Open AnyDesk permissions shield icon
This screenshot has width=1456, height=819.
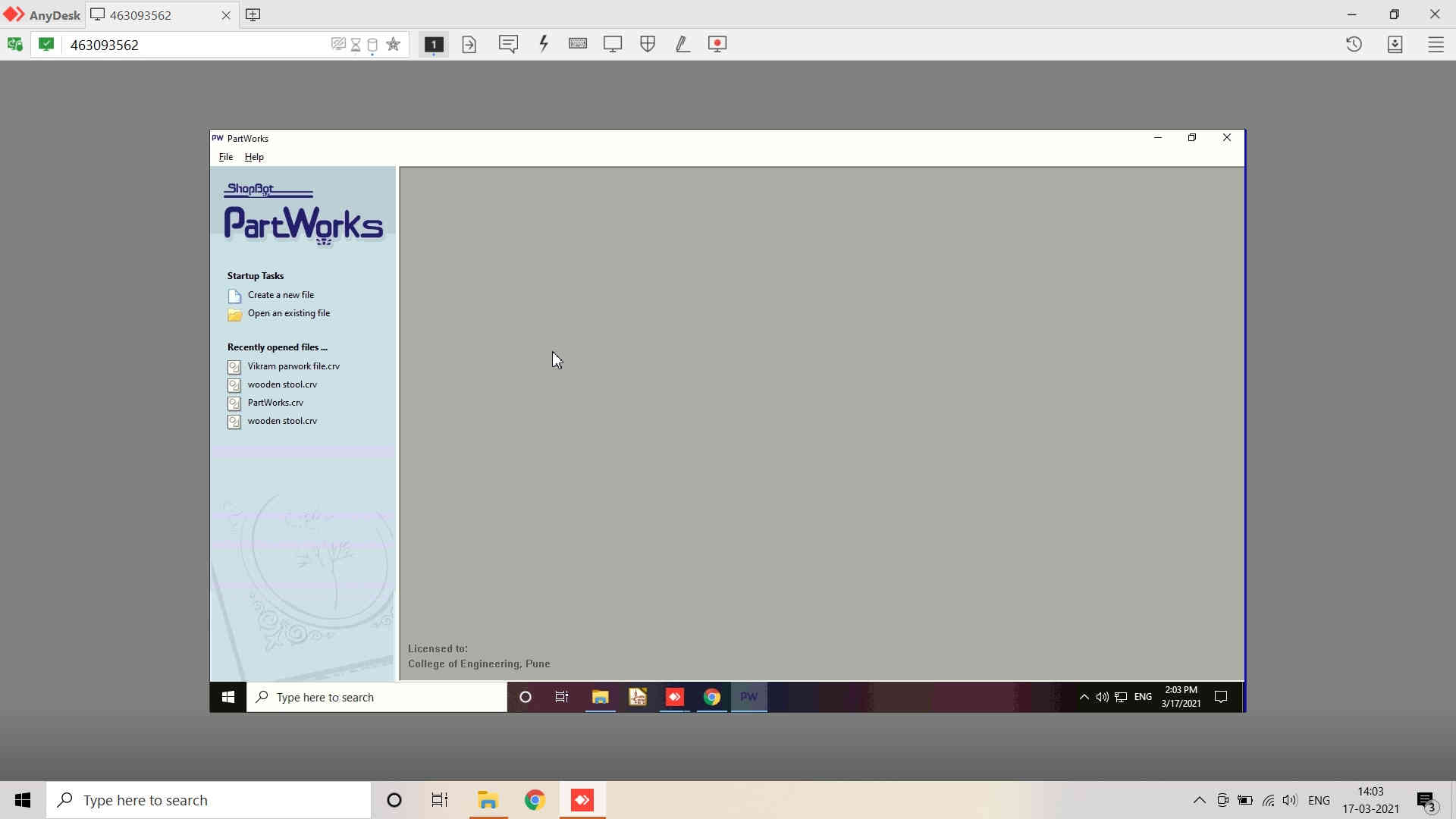(x=648, y=44)
